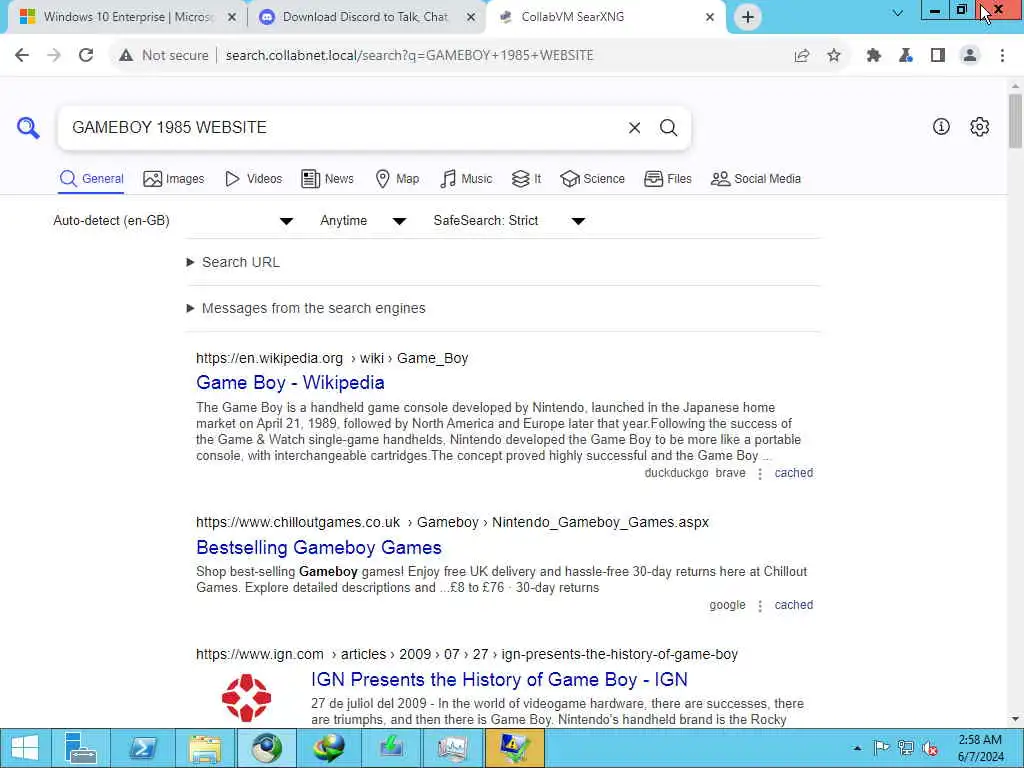The height and width of the screenshot is (768, 1024).
Task: Click the page vertical scrollbar thumb
Action: point(1015,121)
